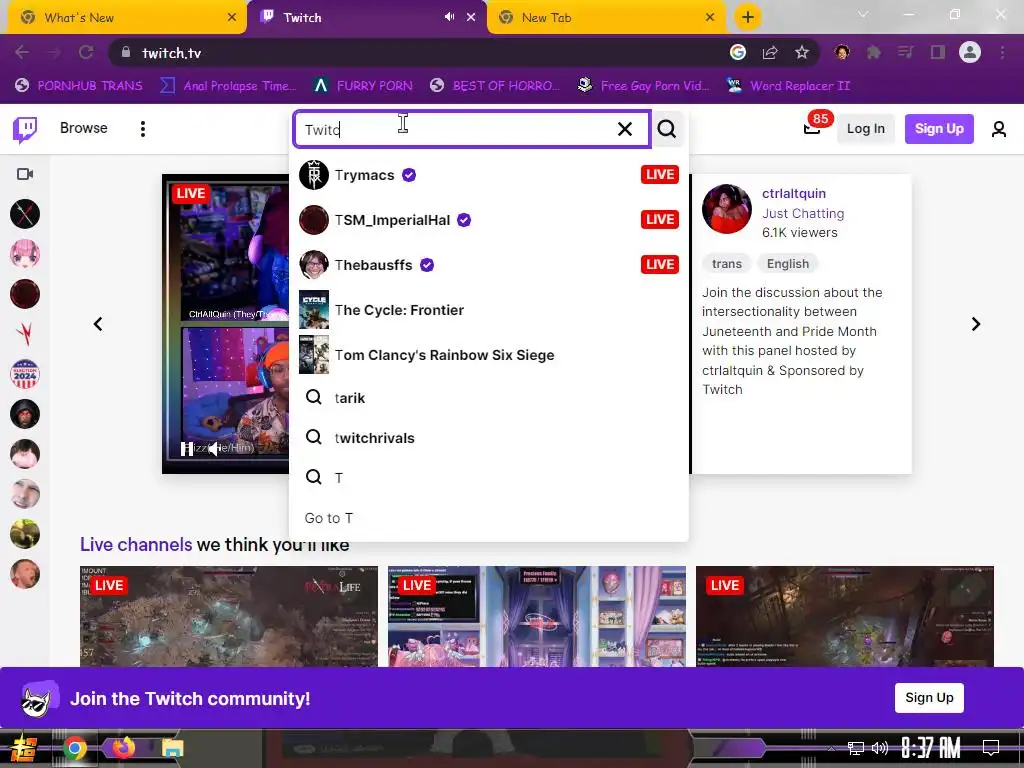Open the tab search chevron
Viewport: 1024px width, 768px height.
(x=863, y=14)
